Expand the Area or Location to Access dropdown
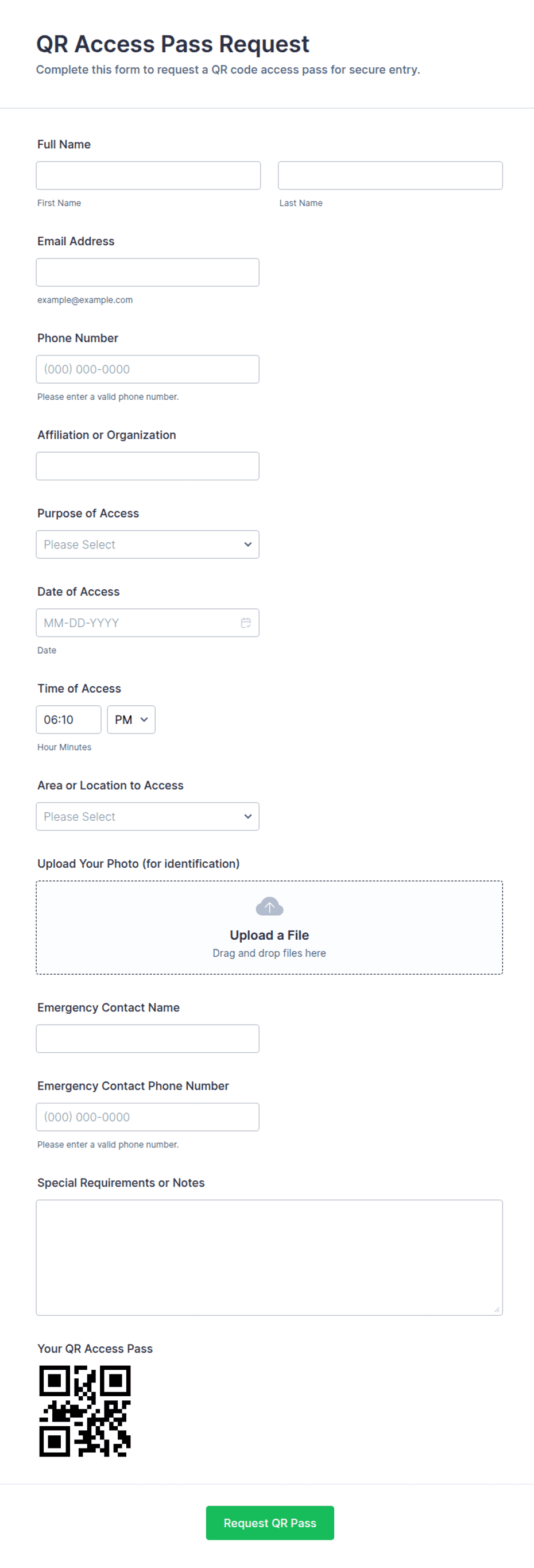 pos(148,816)
